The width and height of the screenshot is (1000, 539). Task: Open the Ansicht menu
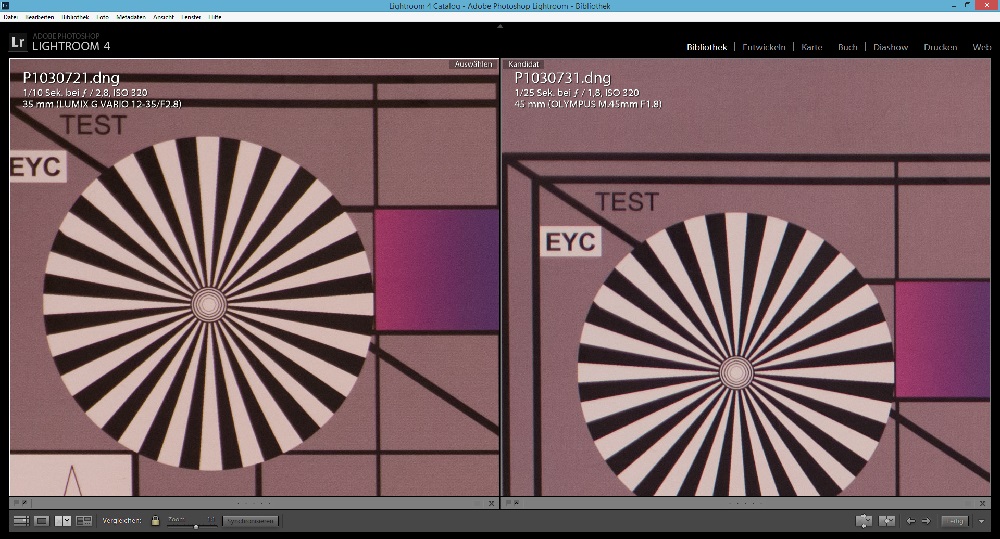(x=164, y=17)
